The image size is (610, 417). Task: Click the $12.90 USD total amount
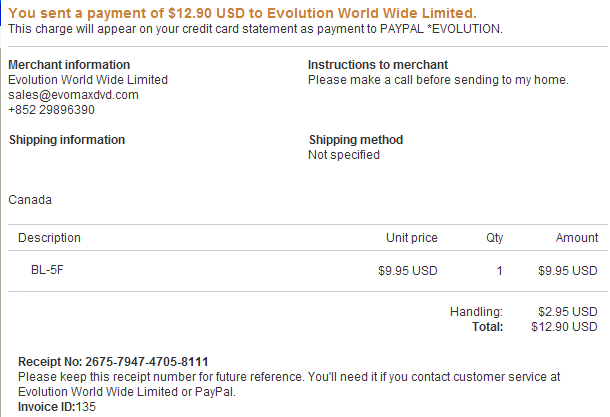(564, 327)
